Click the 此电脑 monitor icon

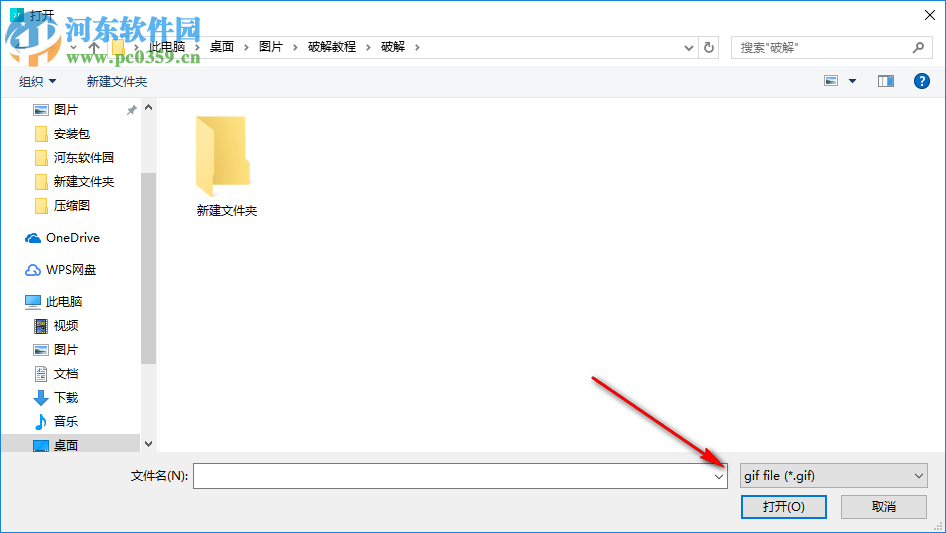(33, 302)
